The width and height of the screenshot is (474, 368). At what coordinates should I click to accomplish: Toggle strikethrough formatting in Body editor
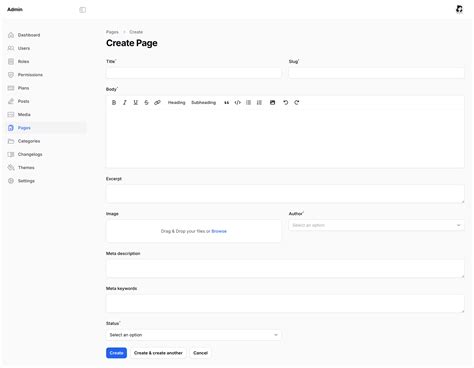[146, 103]
